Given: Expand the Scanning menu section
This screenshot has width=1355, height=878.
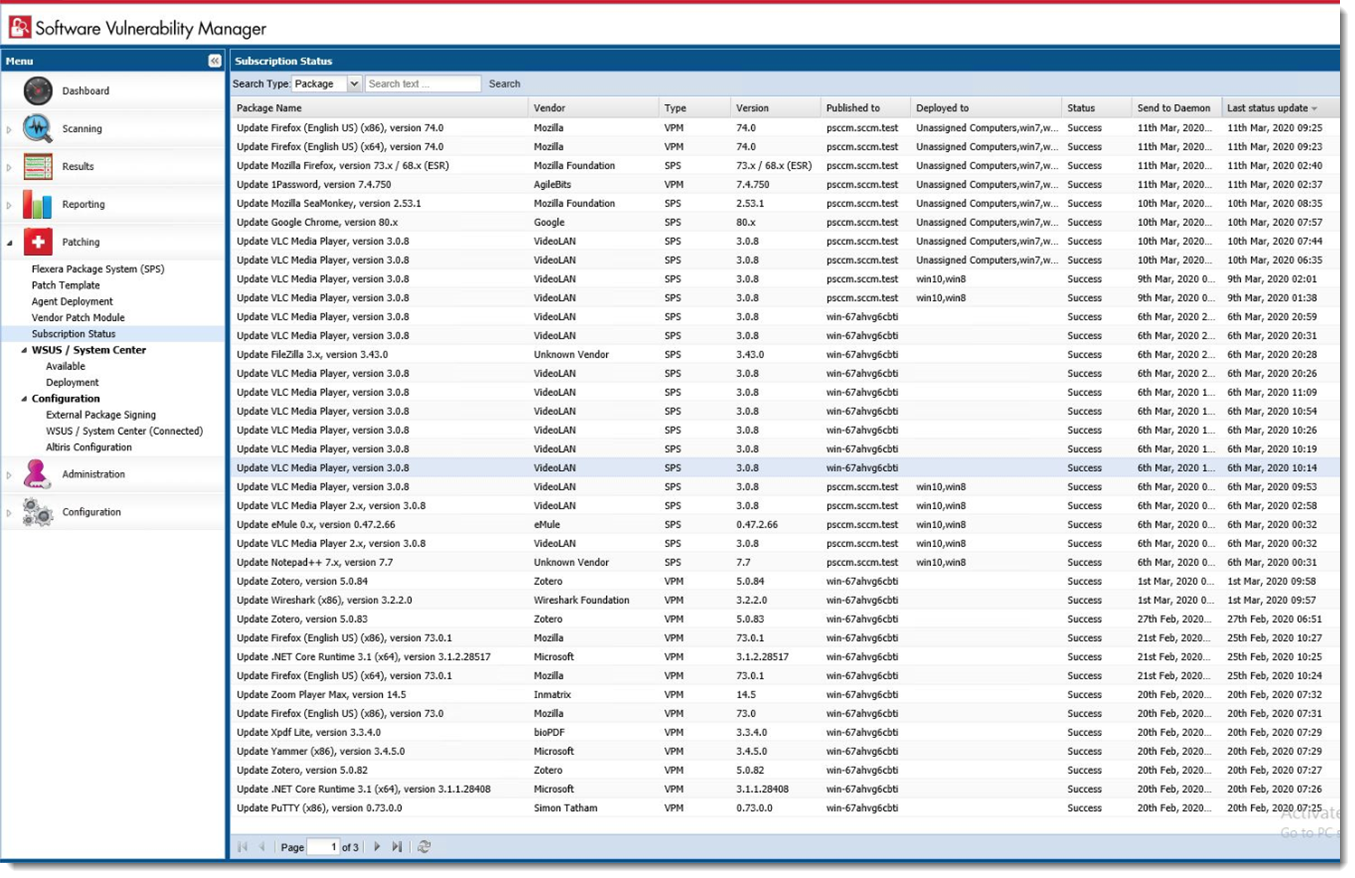Looking at the screenshot, I should pyautogui.click(x=9, y=130).
